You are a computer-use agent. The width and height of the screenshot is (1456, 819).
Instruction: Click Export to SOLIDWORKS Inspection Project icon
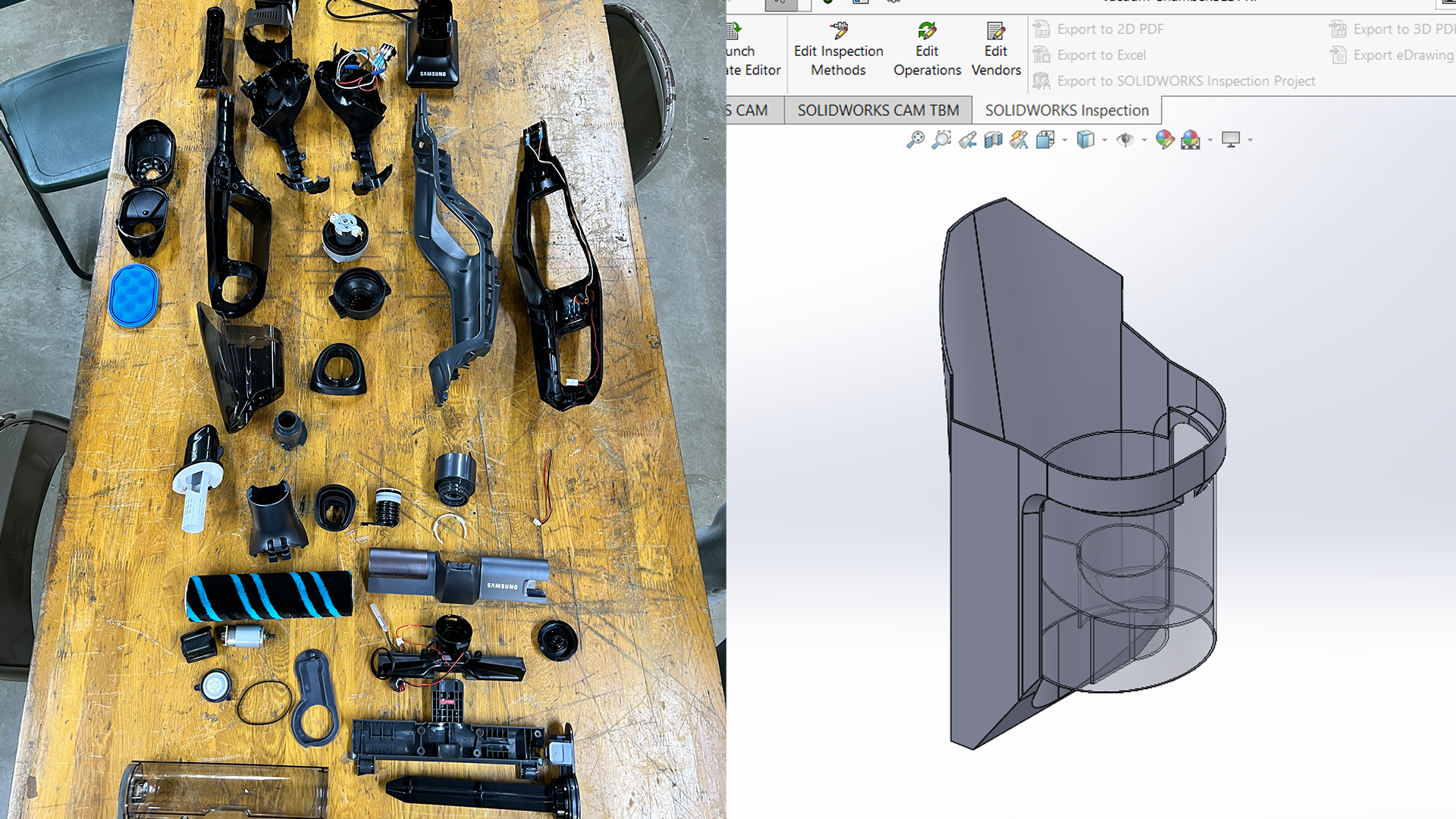1042,81
